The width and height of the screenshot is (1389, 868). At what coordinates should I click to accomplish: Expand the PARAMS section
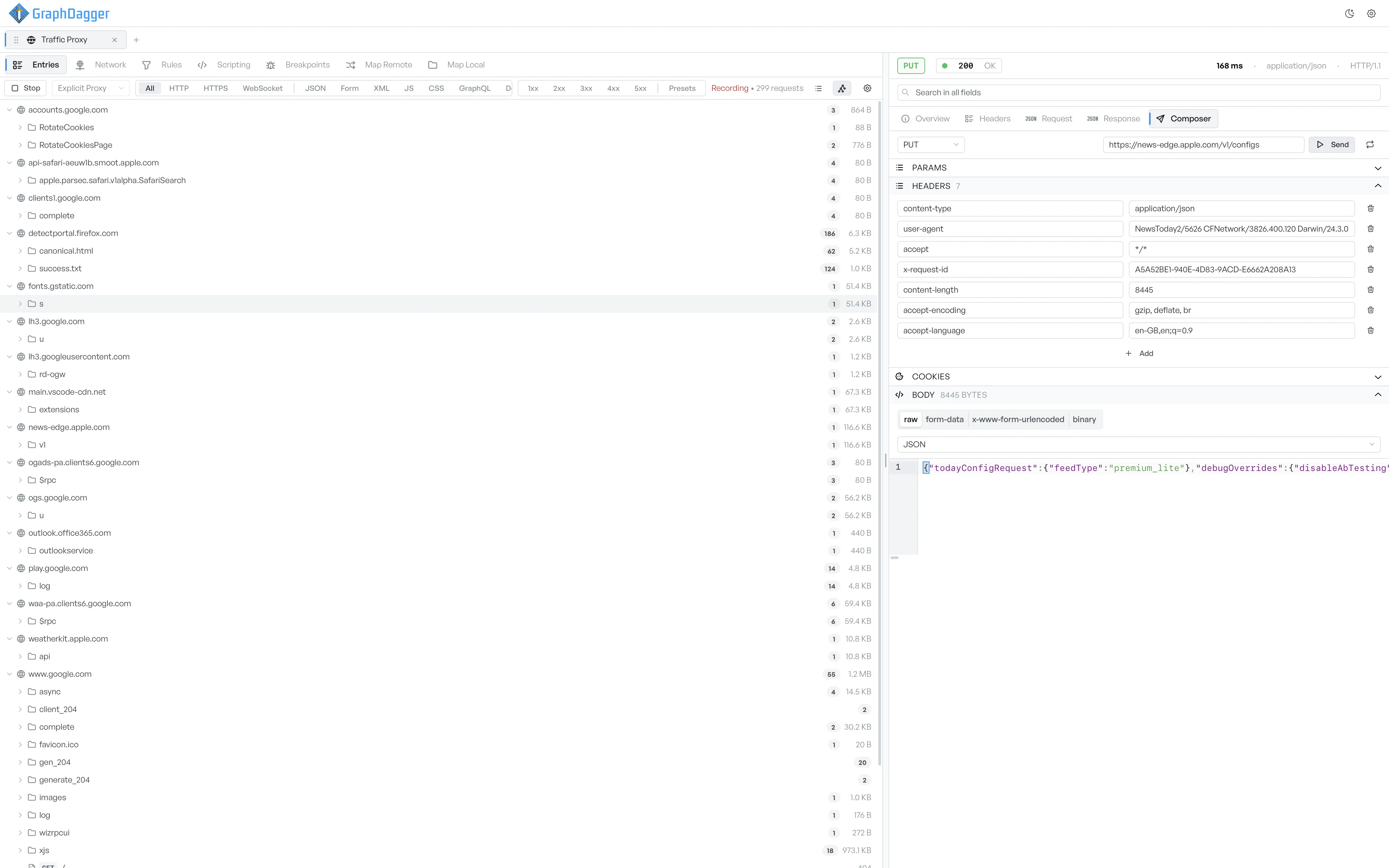tap(1377, 168)
